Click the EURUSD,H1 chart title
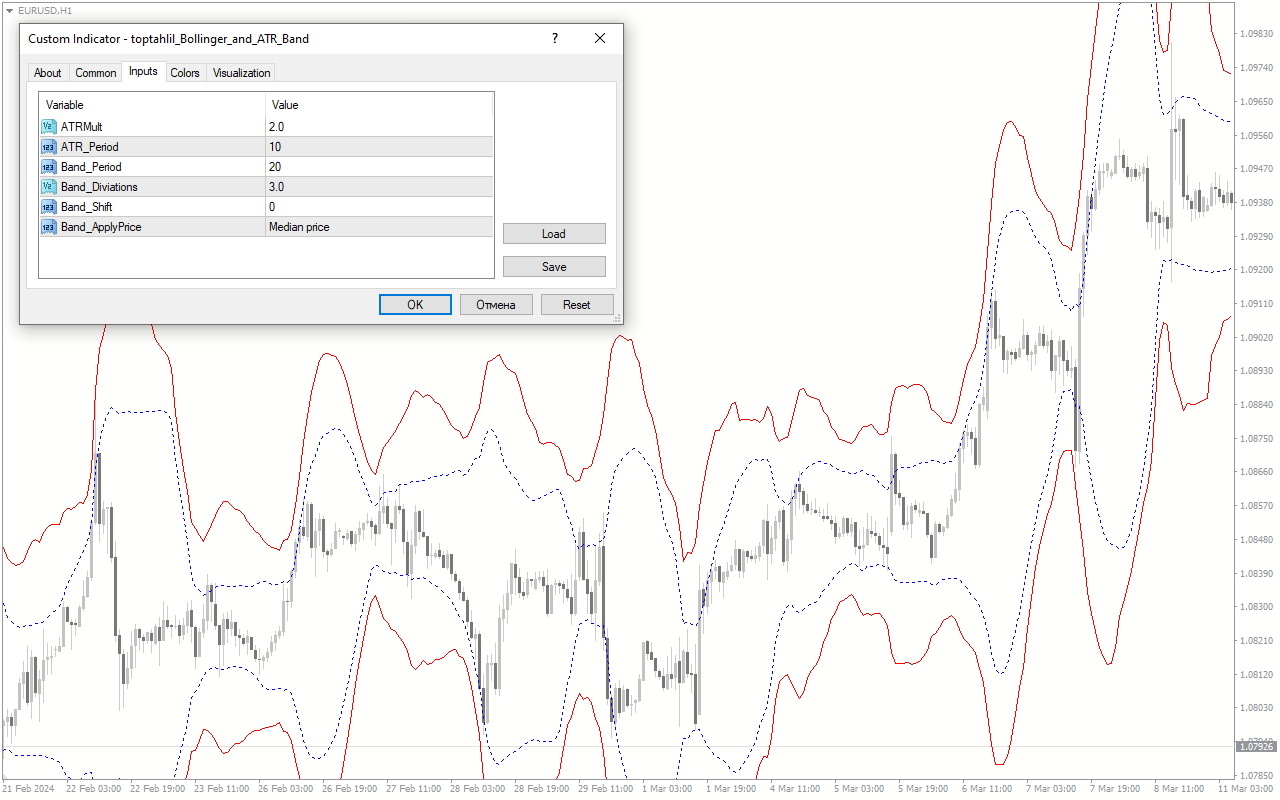 click(x=45, y=10)
